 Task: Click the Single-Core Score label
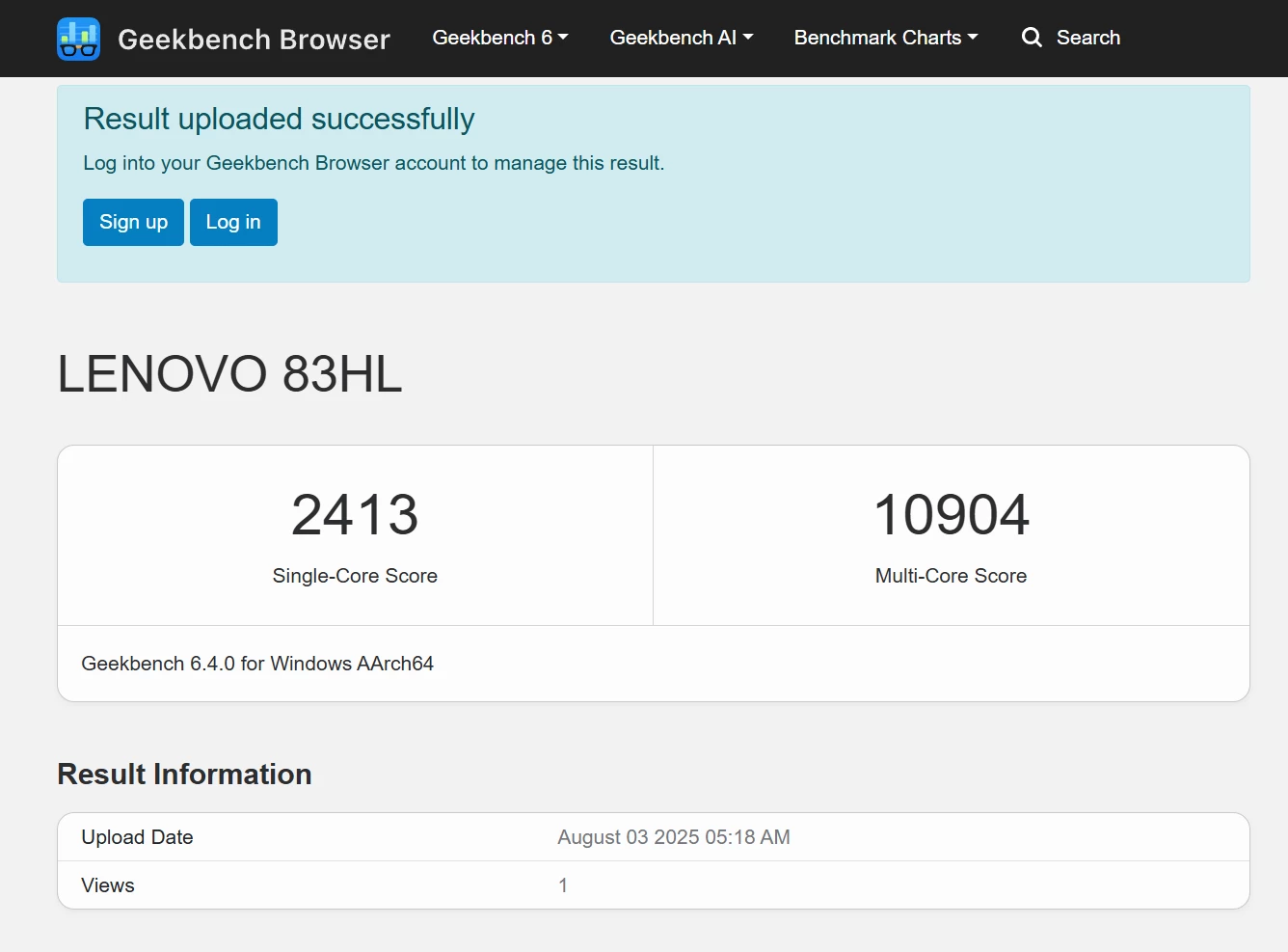coord(355,576)
